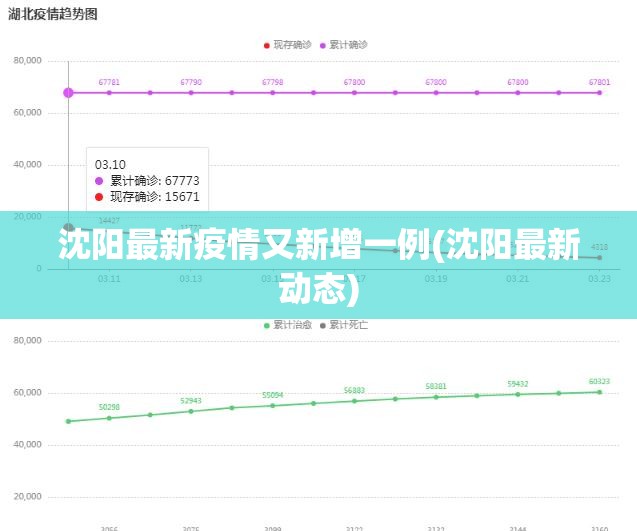
Task: Click the tooltip date 03.10
Action: tap(110, 165)
